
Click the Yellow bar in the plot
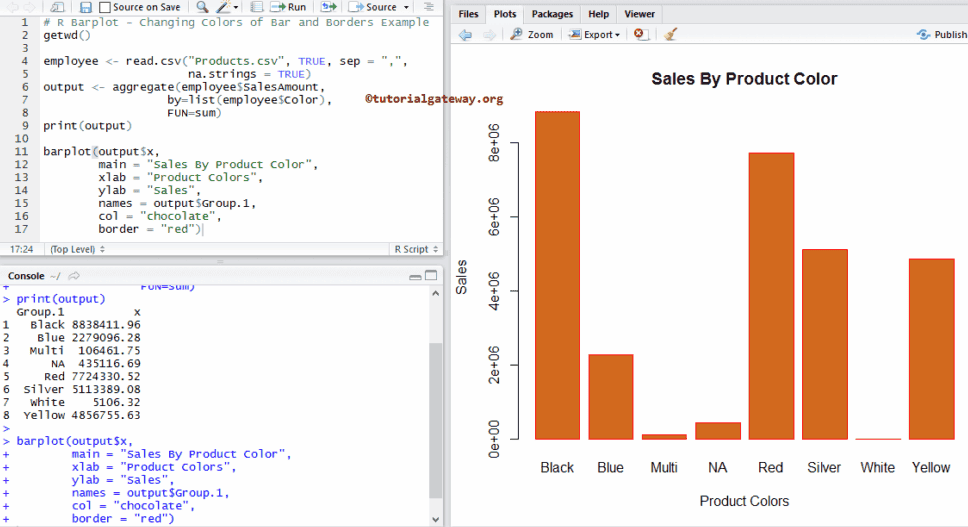(x=932, y=349)
